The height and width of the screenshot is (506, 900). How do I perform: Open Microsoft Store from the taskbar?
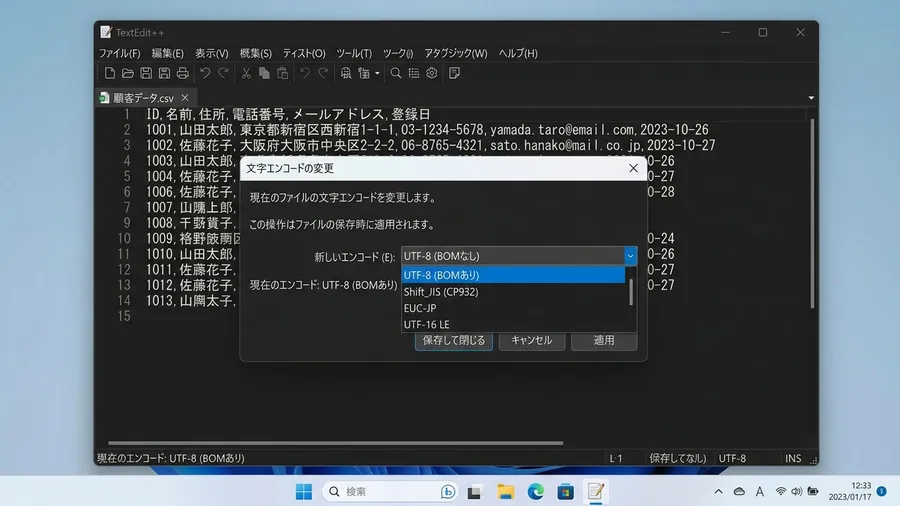tap(565, 492)
